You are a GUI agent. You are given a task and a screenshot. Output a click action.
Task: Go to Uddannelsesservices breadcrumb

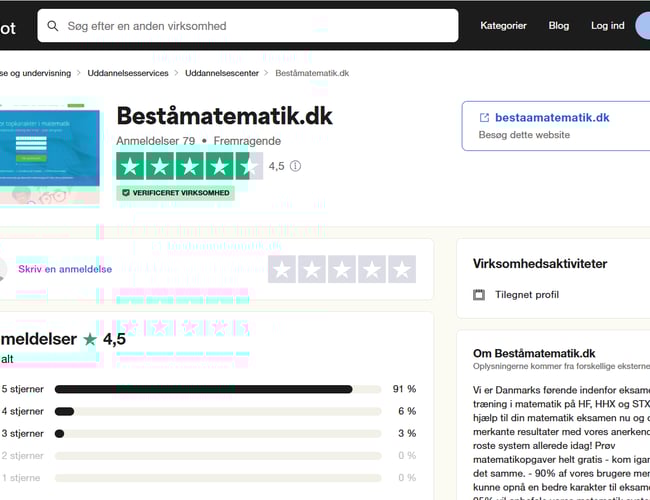(128, 73)
